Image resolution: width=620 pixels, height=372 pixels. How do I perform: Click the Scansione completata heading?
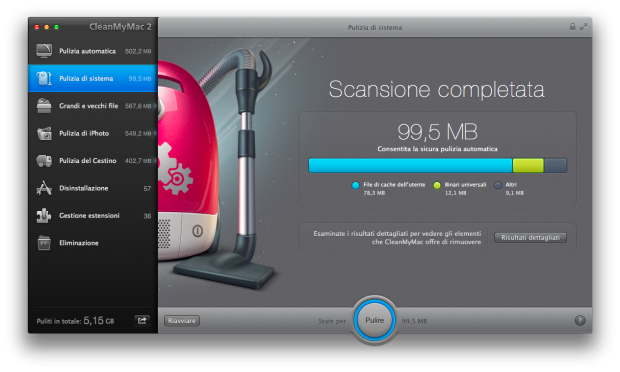coord(437,89)
